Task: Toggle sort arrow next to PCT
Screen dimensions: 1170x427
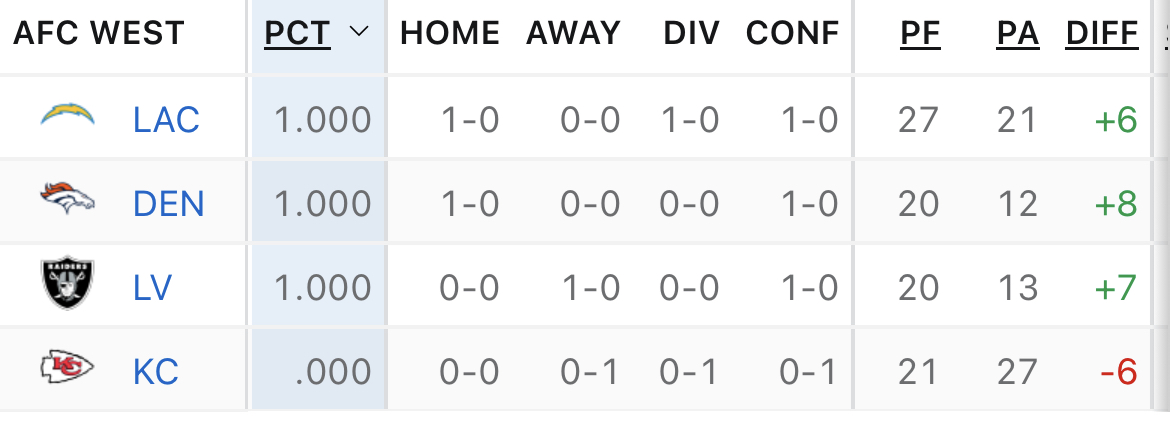Action: [359, 31]
